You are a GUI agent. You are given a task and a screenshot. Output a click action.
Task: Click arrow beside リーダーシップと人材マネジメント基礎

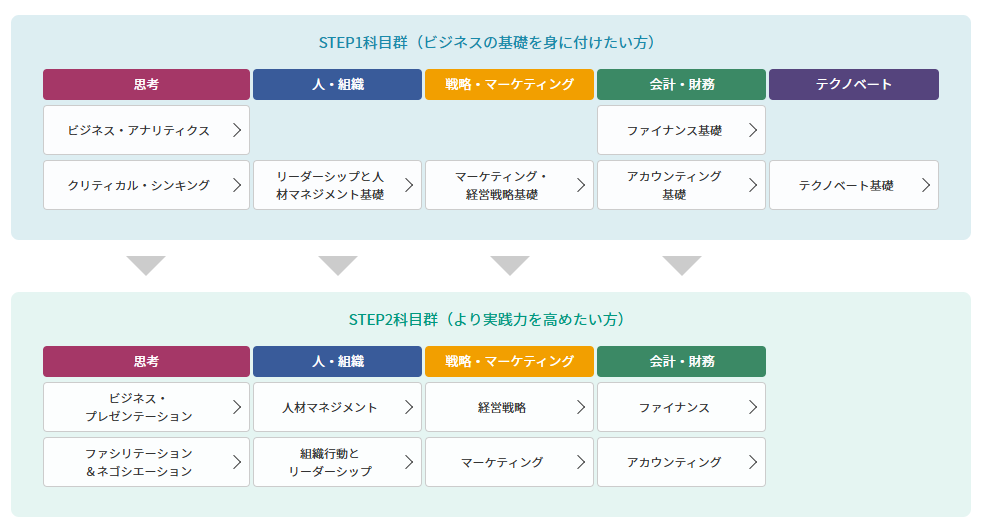408,185
